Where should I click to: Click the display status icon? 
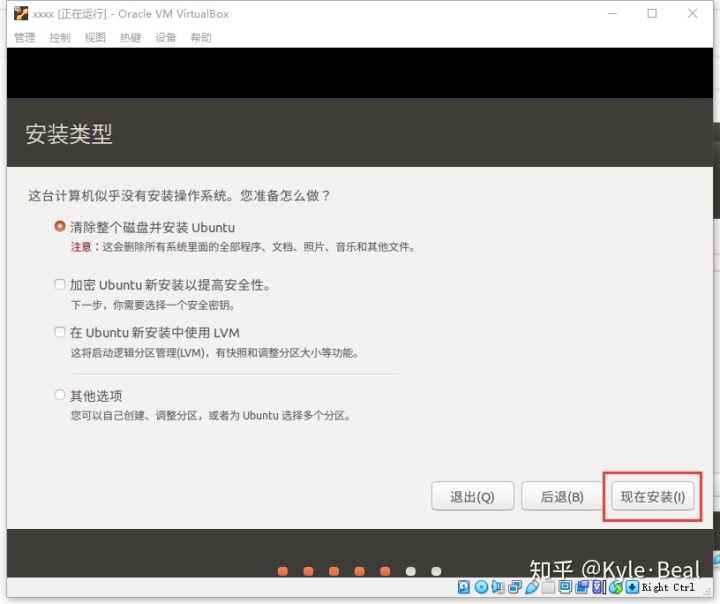565,587
